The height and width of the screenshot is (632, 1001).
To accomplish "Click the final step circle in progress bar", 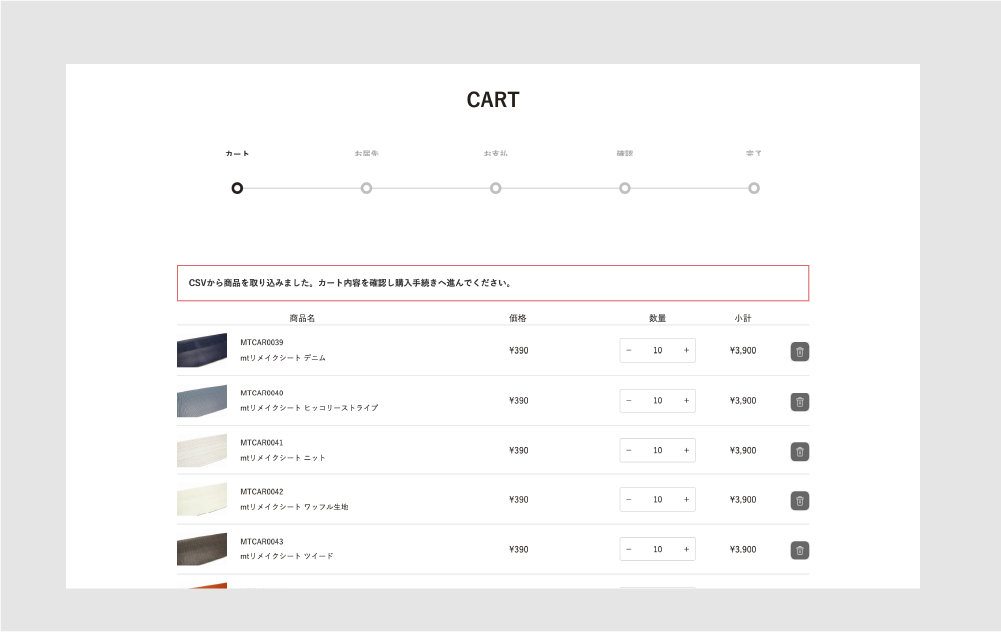I will pos(754,188).
